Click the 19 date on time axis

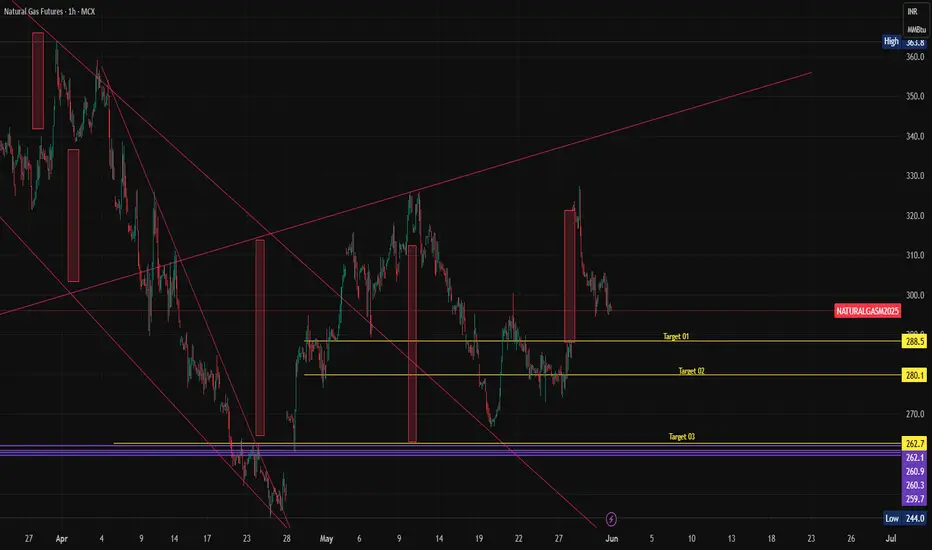(x=479, y=539)
